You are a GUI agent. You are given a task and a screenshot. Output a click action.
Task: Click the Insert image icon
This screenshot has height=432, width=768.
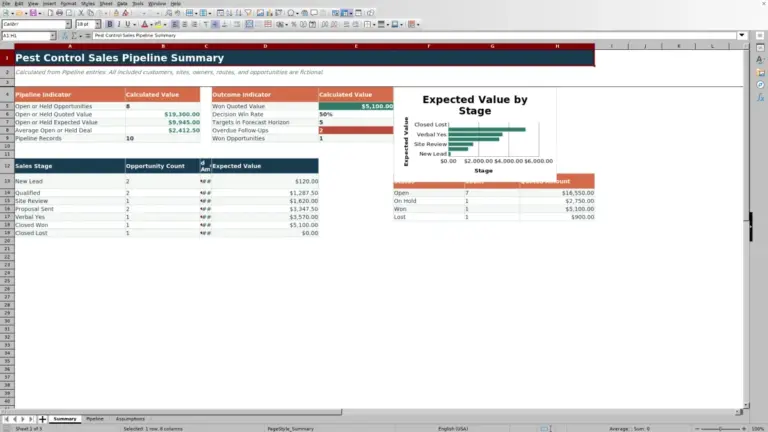click(260, 13)
